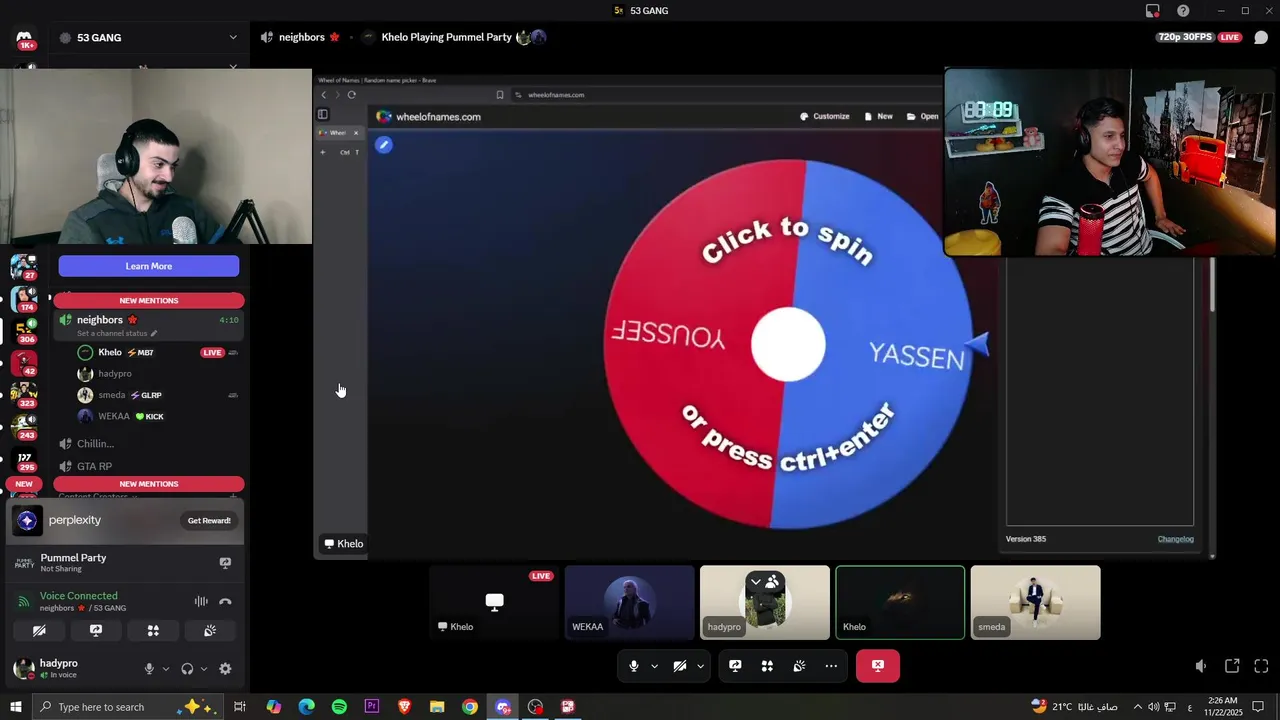The width and height of the screenshot is (1280, 720).
Task: Click the Learn More button
Action: [x=149, y=266]
